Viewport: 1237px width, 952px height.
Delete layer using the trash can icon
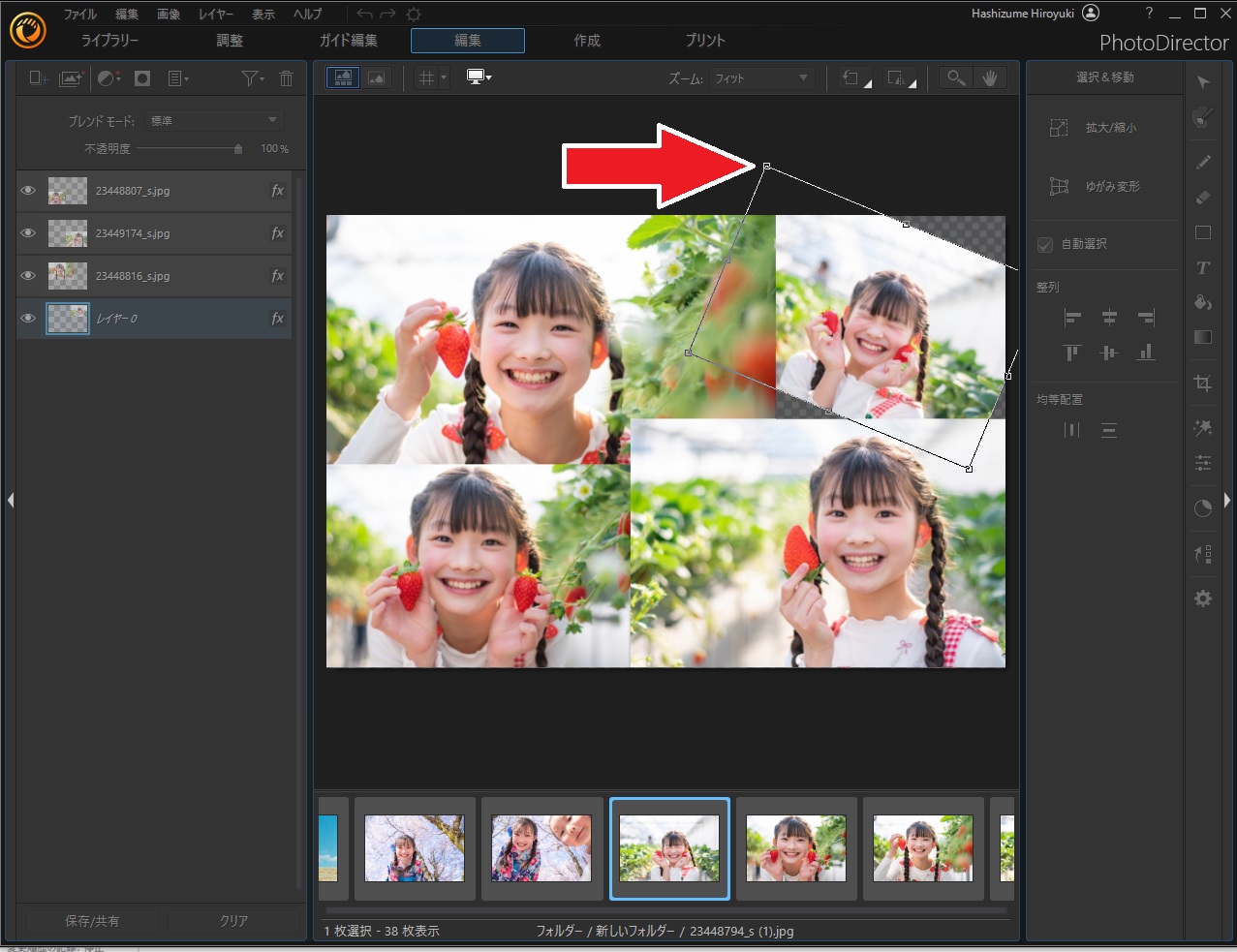[x=286, y=78]
